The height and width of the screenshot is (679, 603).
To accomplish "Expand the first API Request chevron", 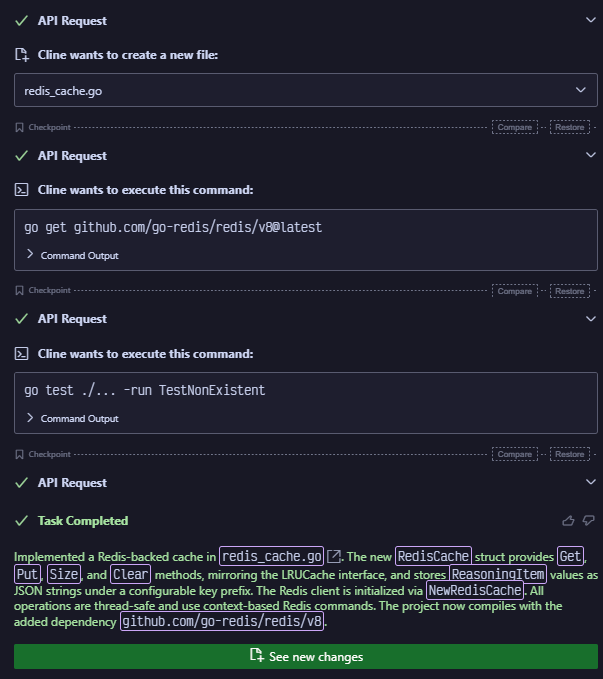I will point(590,20).
